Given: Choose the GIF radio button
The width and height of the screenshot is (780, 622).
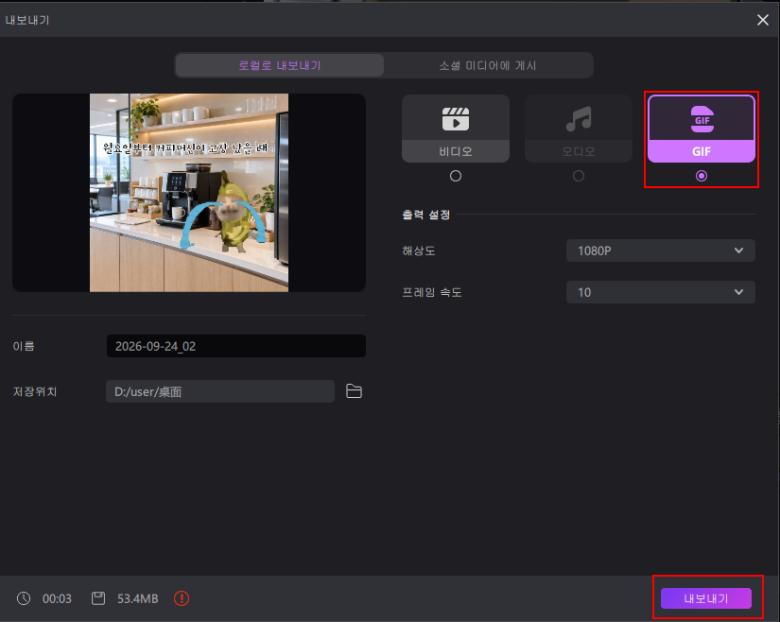Looking at the screenshot, I should pyautogui.click(x=701, y=176).
